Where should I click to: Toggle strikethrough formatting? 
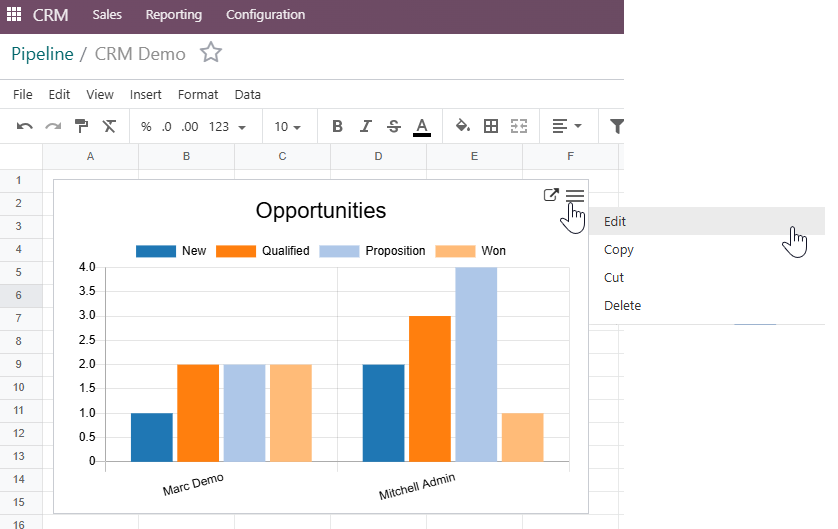[x=393, y=127]
